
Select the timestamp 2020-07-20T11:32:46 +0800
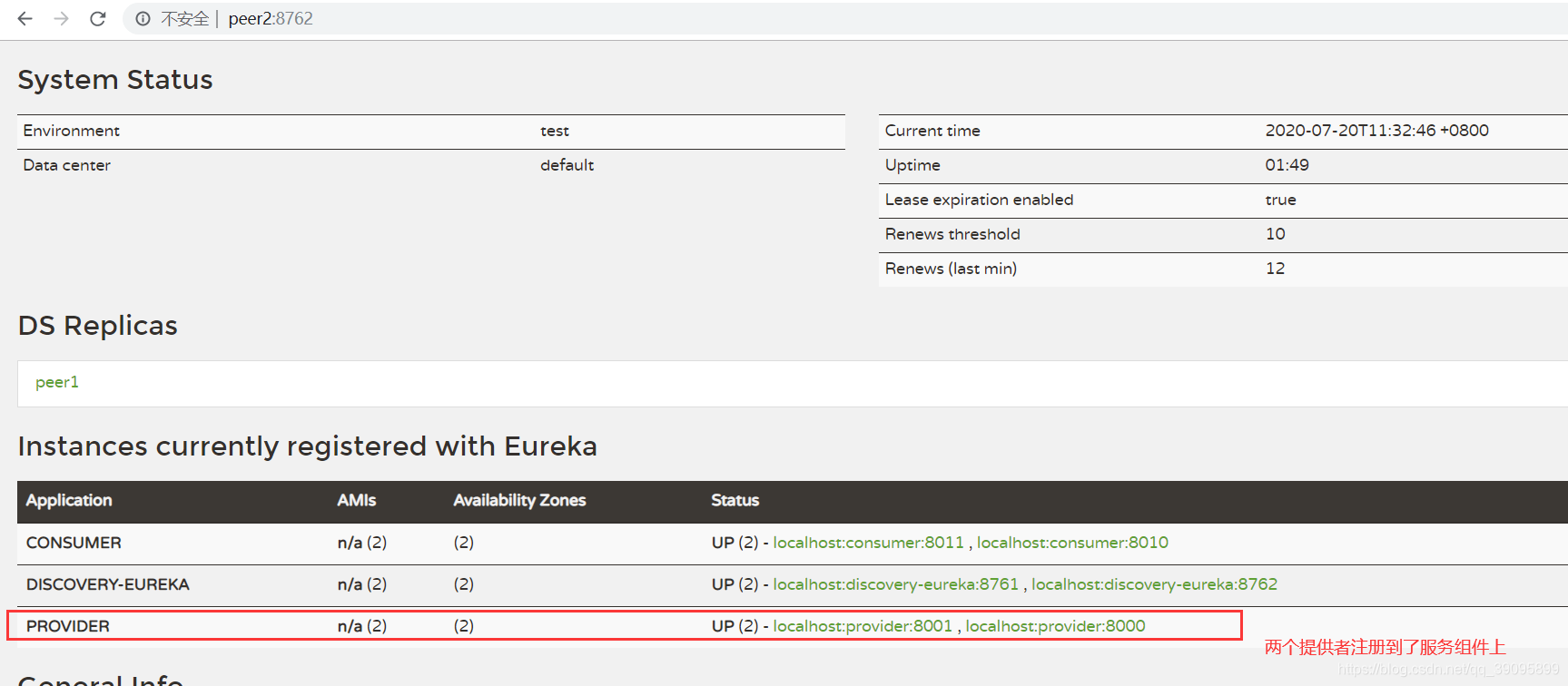pos(1377,131)
